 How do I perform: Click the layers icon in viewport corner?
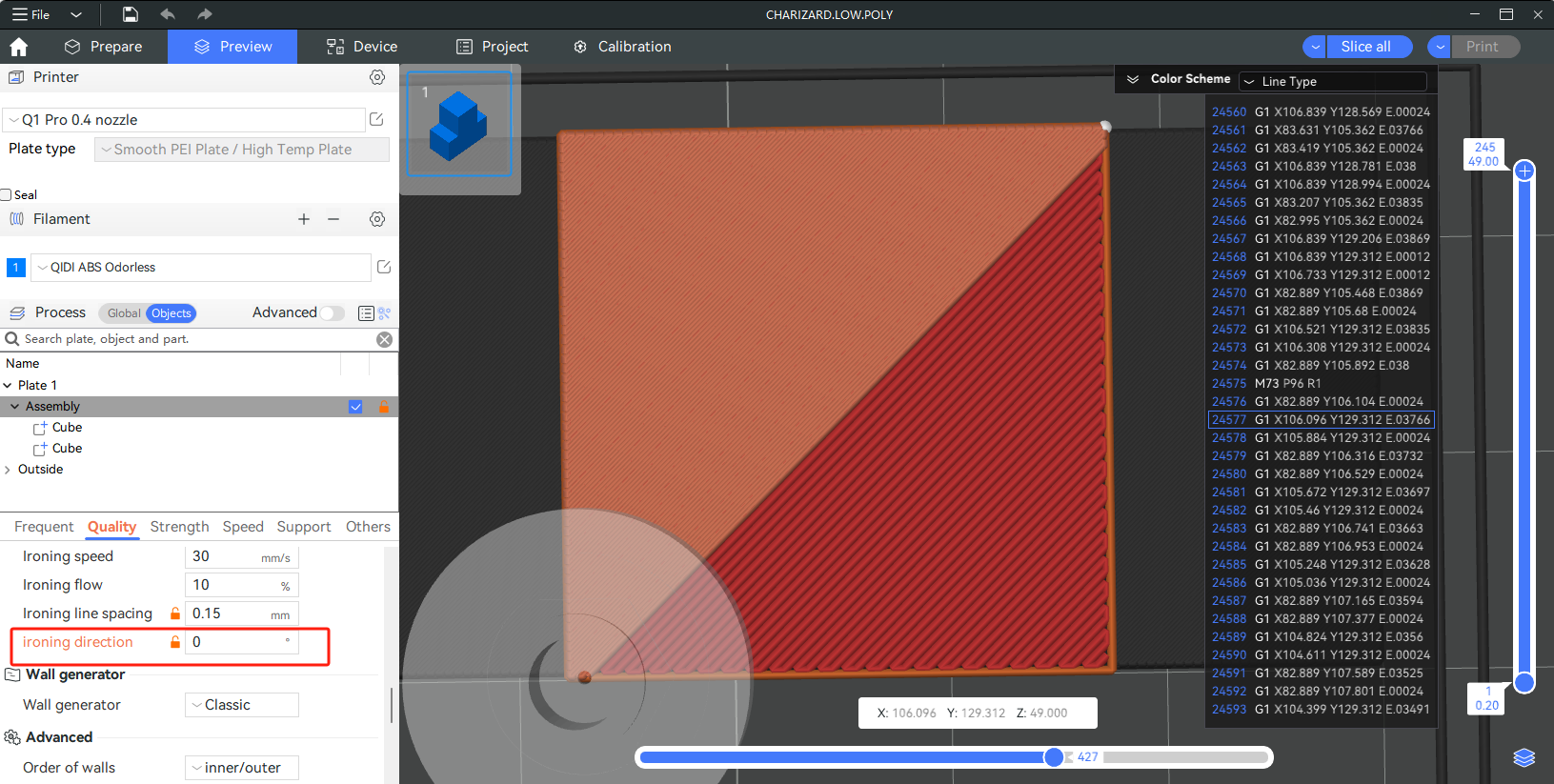[x=1524, y=757]
